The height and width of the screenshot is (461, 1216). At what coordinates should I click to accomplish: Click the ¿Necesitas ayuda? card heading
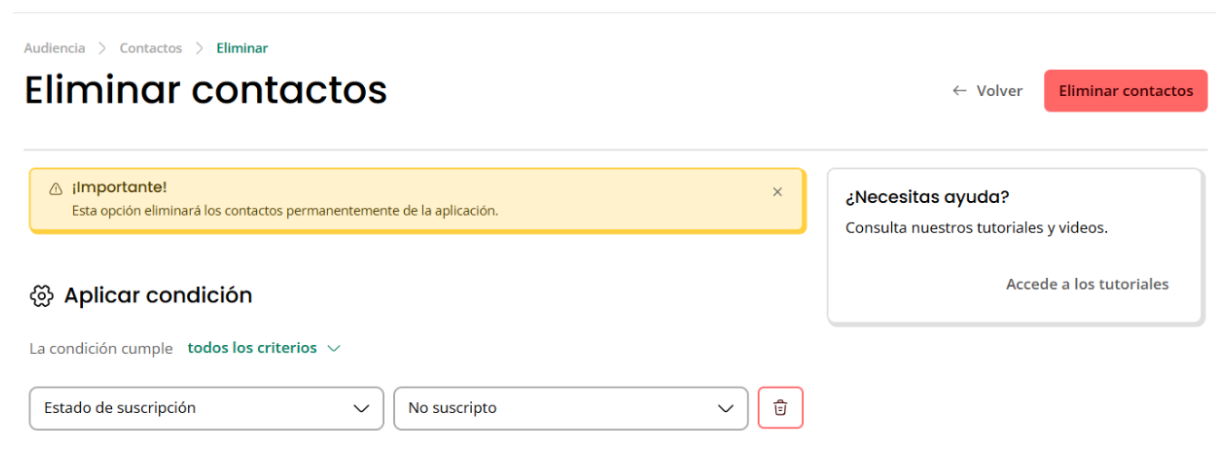[927, 197]
